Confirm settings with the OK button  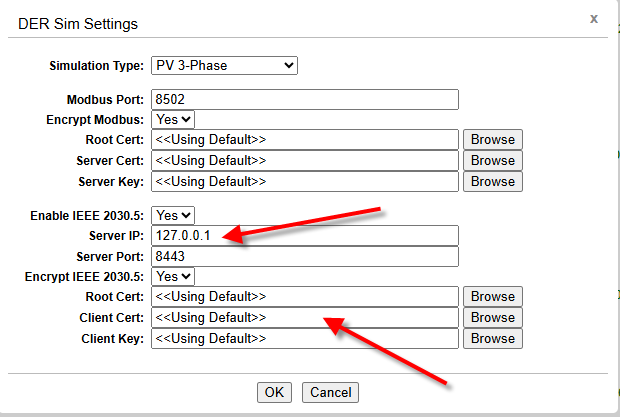(274, 392)
